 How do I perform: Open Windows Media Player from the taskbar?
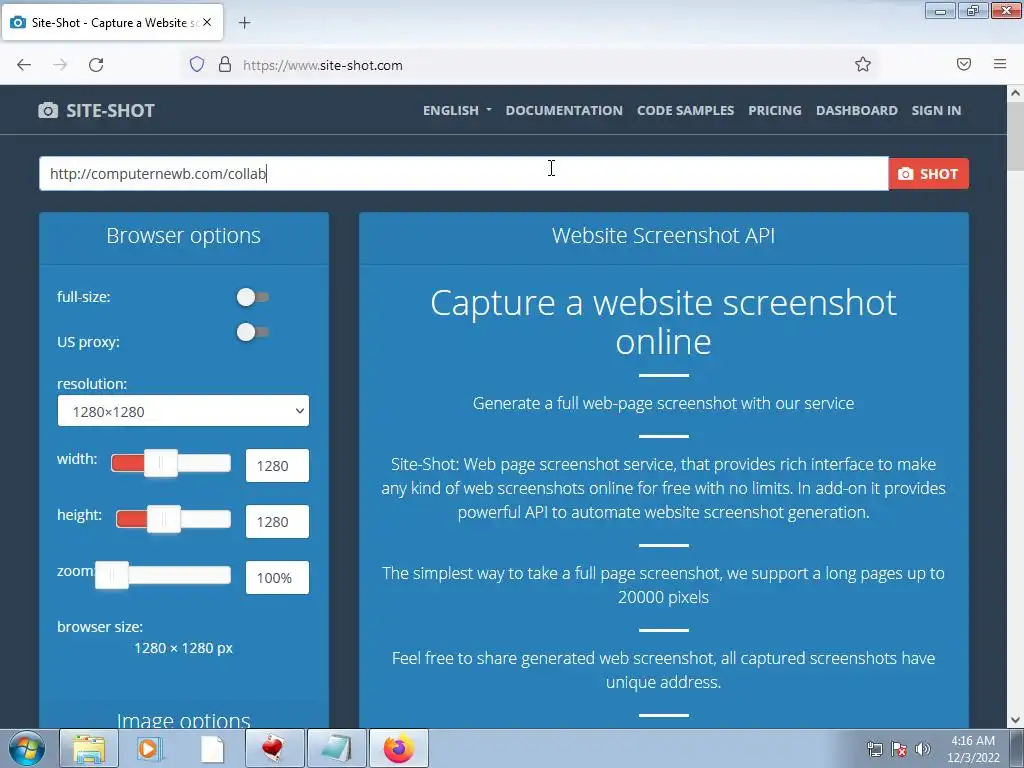[x=150, y=748]
